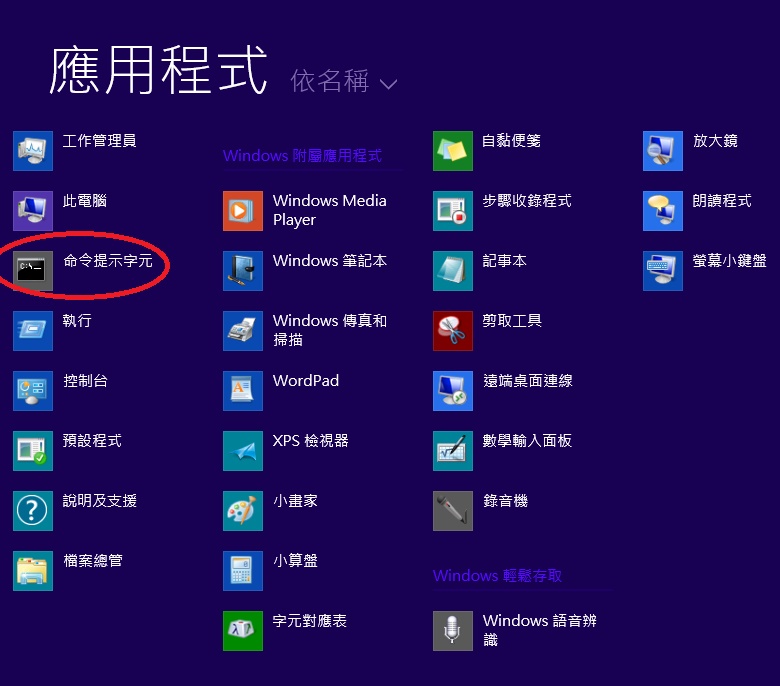Click the 檔案總管 text label
The image size is (780, 686).
(x=93, y=561)
